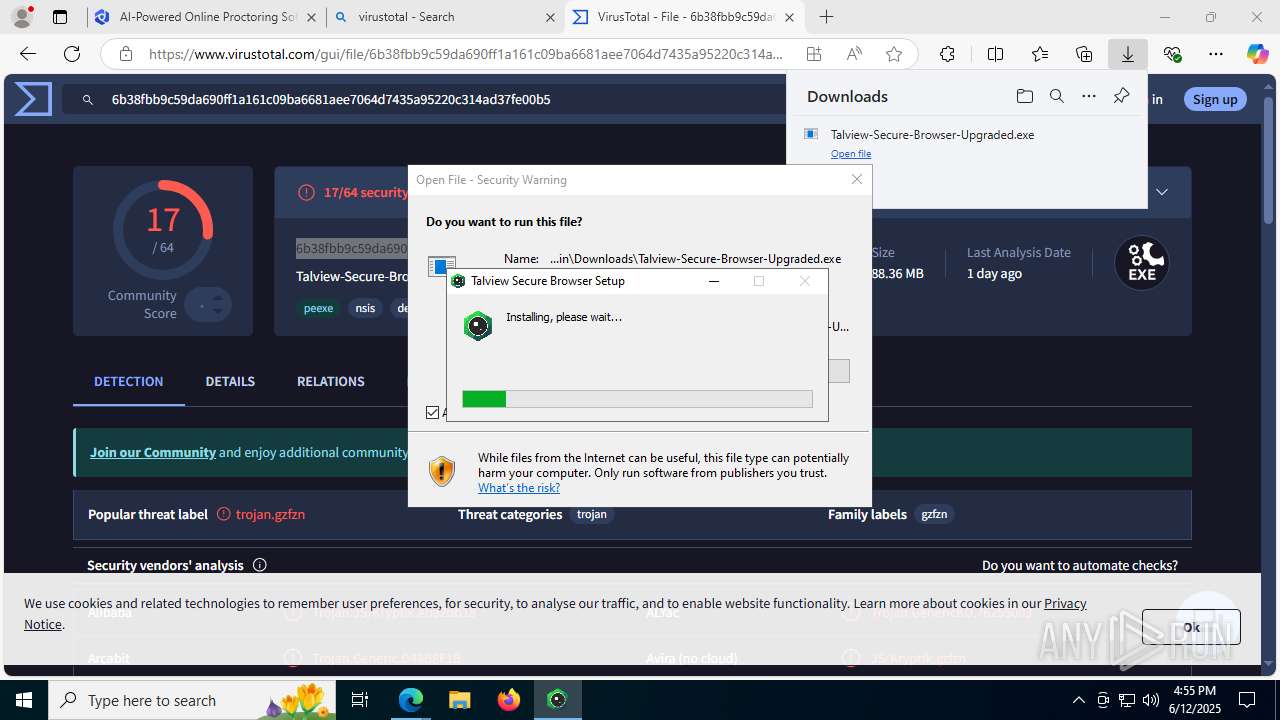1280x720 pixels.
Task: Click the gzfzn family label tag
Action: [934, 514]
